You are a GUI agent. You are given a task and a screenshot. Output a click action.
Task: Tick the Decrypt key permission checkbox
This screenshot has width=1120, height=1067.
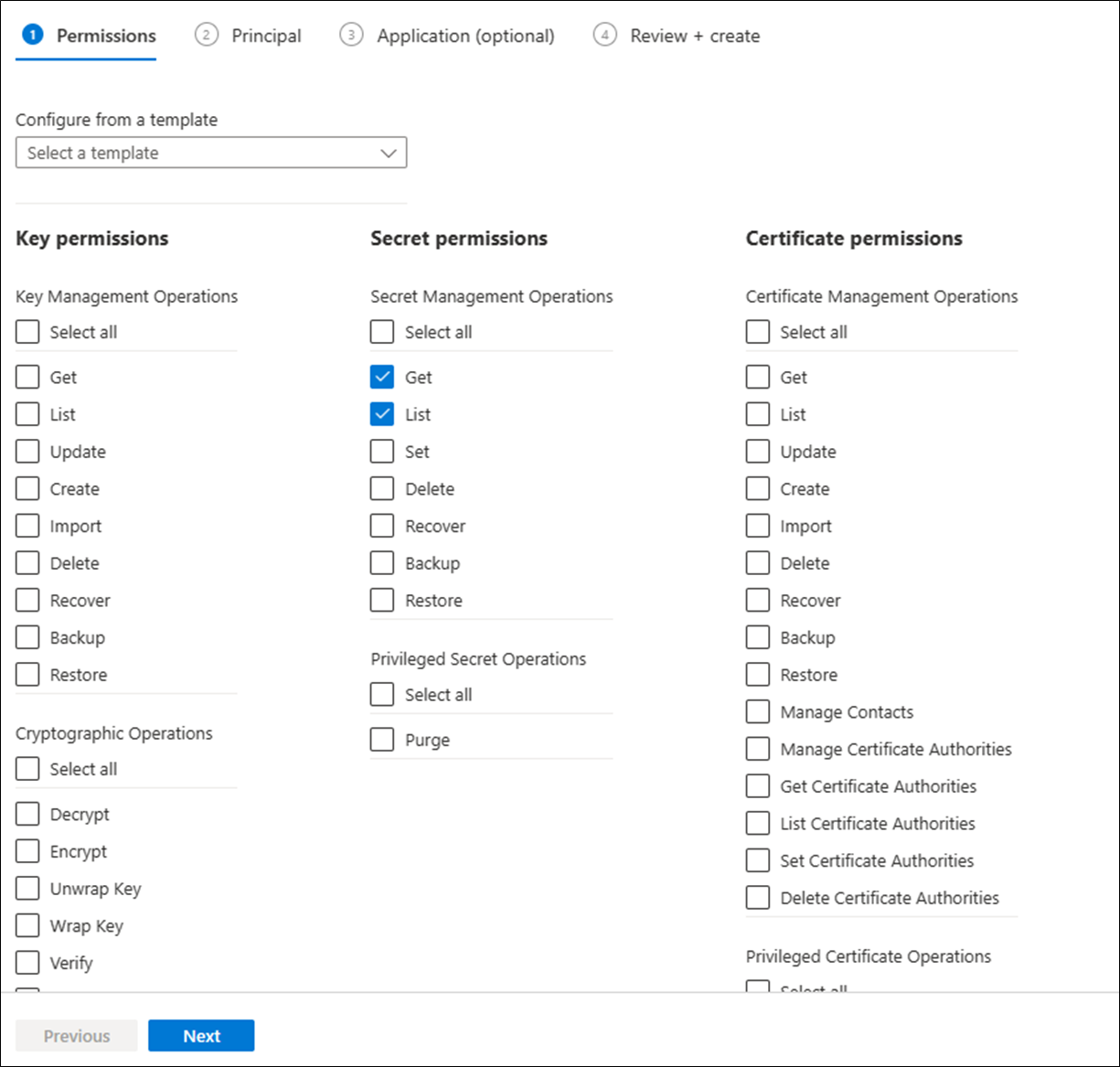[x=27, y=814]
